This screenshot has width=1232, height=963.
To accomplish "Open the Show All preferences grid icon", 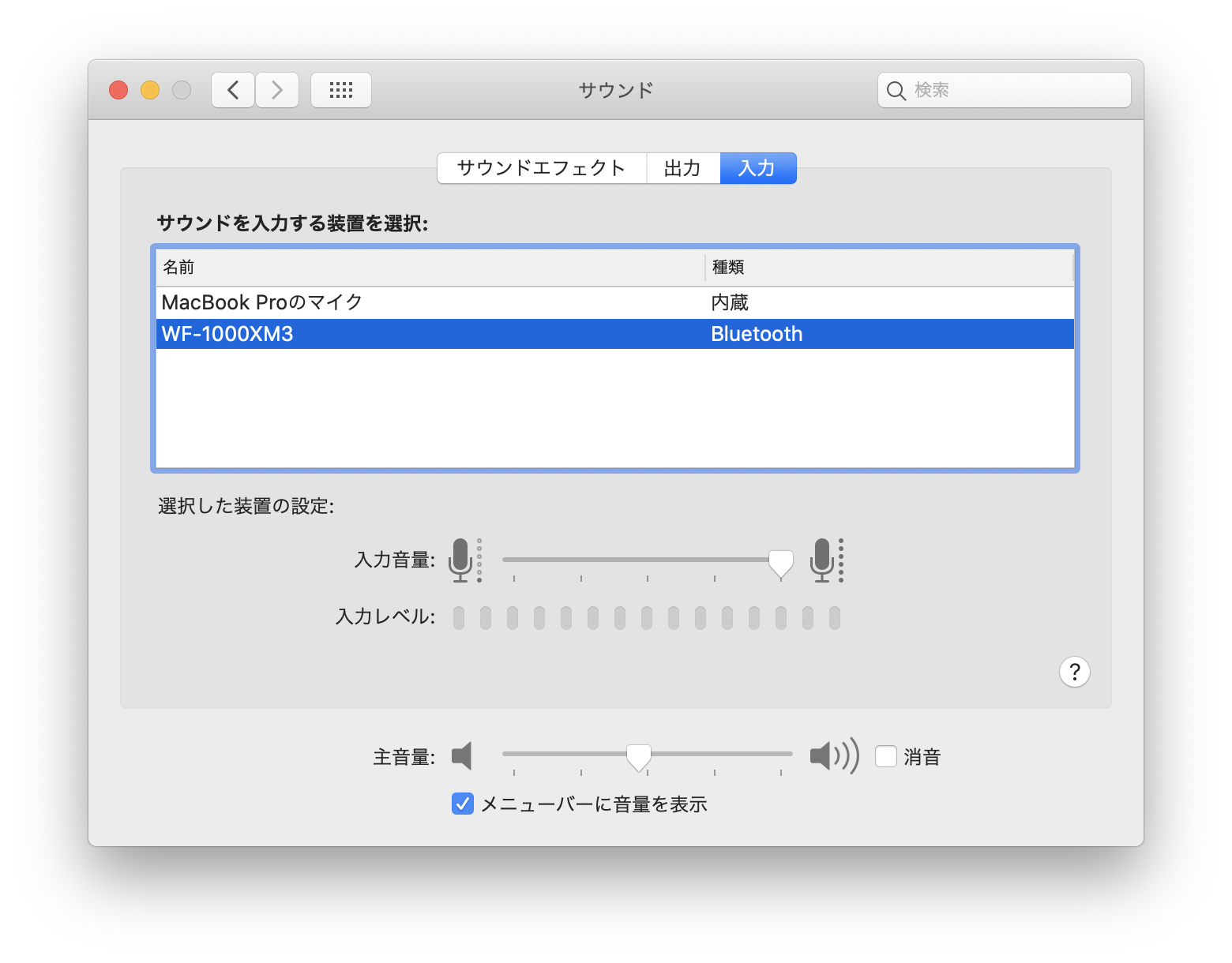I will (x=341, y=89).
